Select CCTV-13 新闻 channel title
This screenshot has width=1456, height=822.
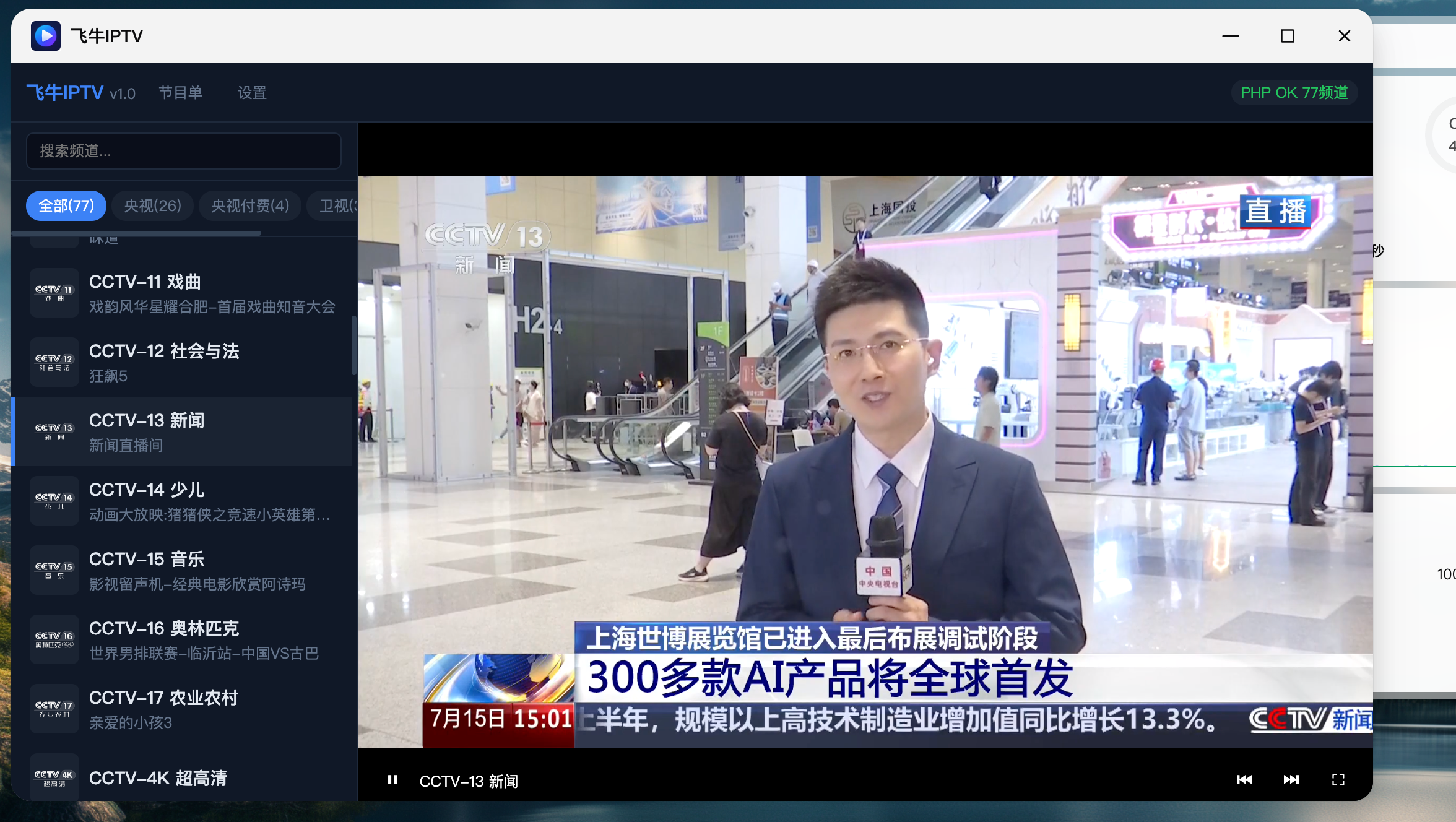pyautogui.click(x=147, y=420)
